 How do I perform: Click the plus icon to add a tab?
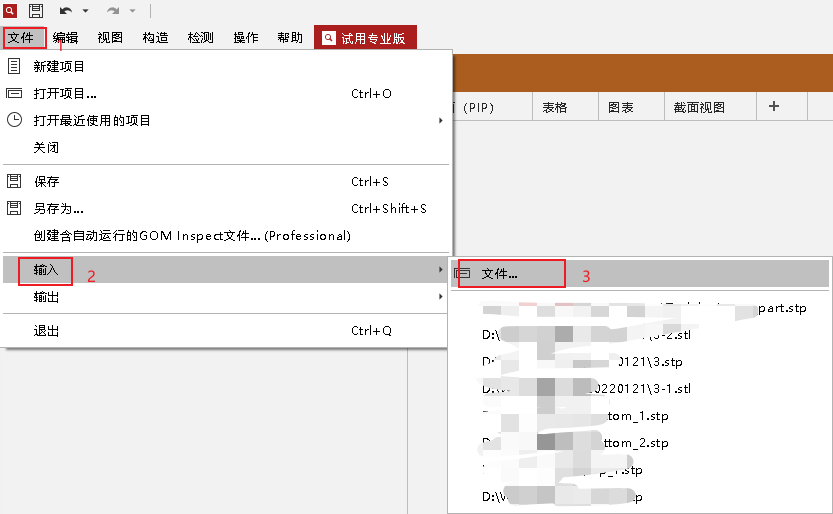coord(773,107)
